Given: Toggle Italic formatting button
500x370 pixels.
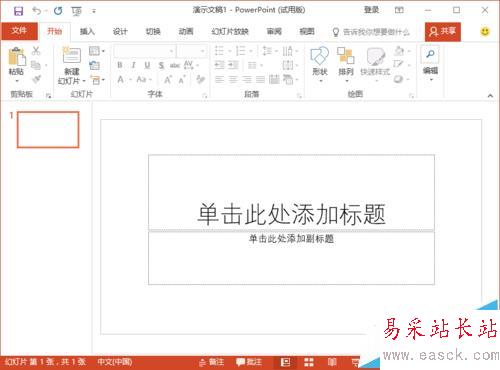Looking at the screenshot, I should [133, 65].
